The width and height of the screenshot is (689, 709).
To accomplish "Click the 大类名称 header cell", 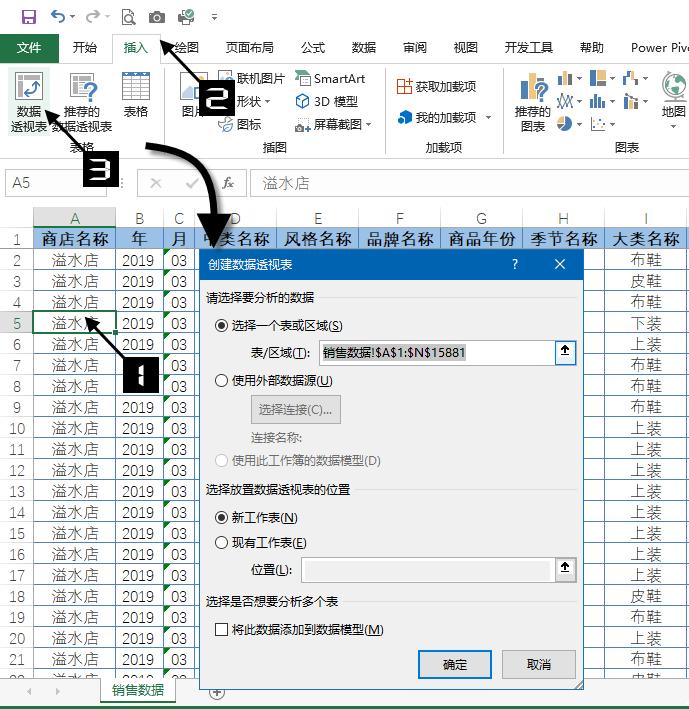I will 646,239.
